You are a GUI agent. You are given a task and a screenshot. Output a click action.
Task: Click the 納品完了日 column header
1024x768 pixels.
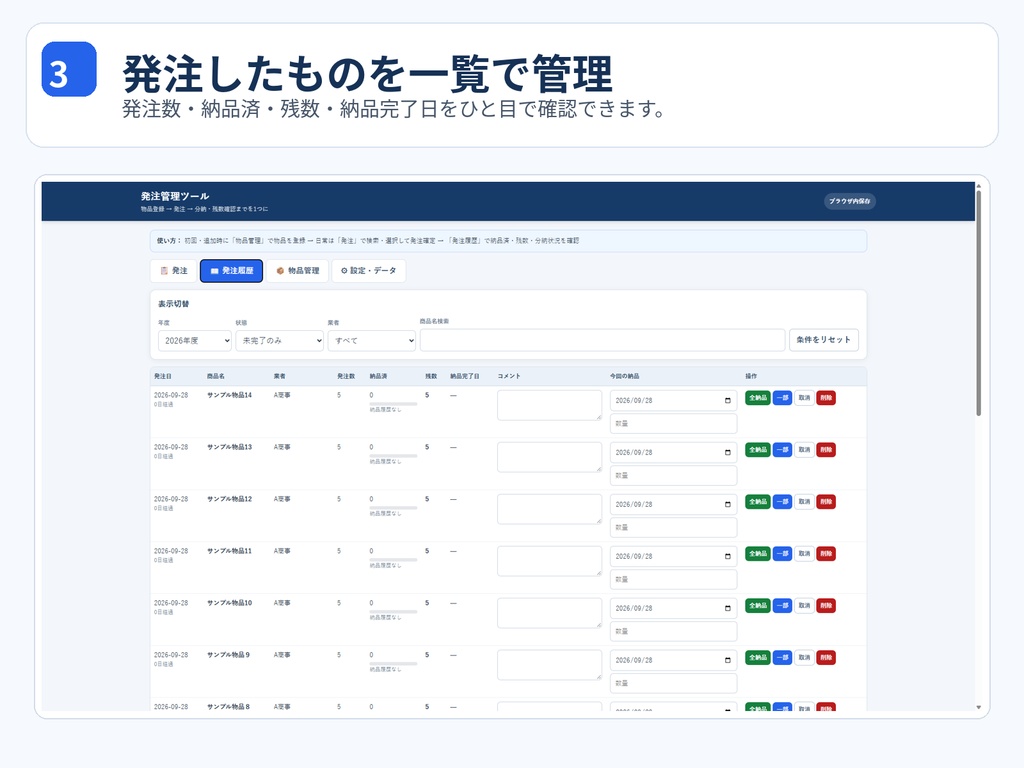click(x=464, y=376)
